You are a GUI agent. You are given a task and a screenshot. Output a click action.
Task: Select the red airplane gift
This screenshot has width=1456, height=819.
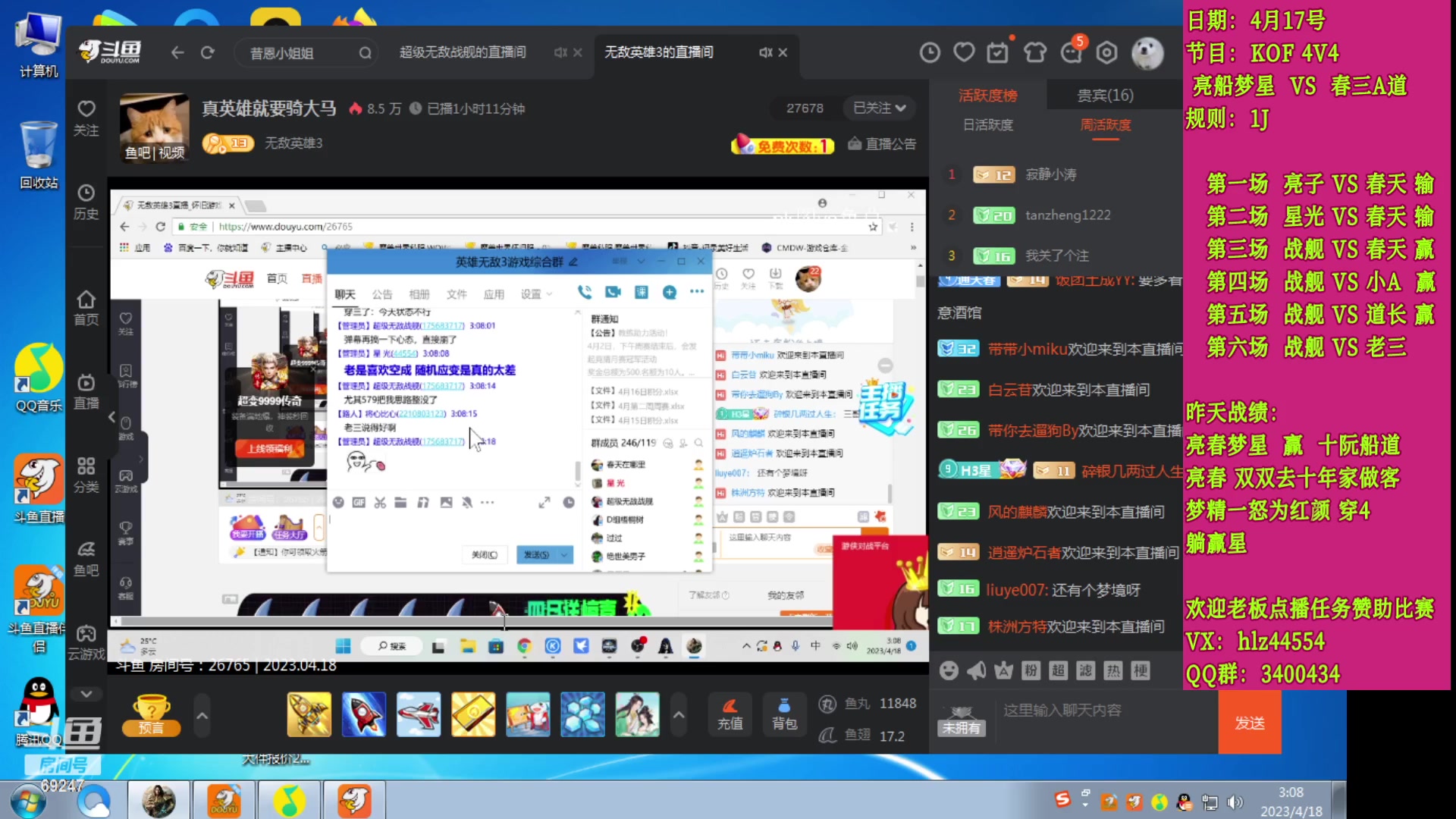418,714
